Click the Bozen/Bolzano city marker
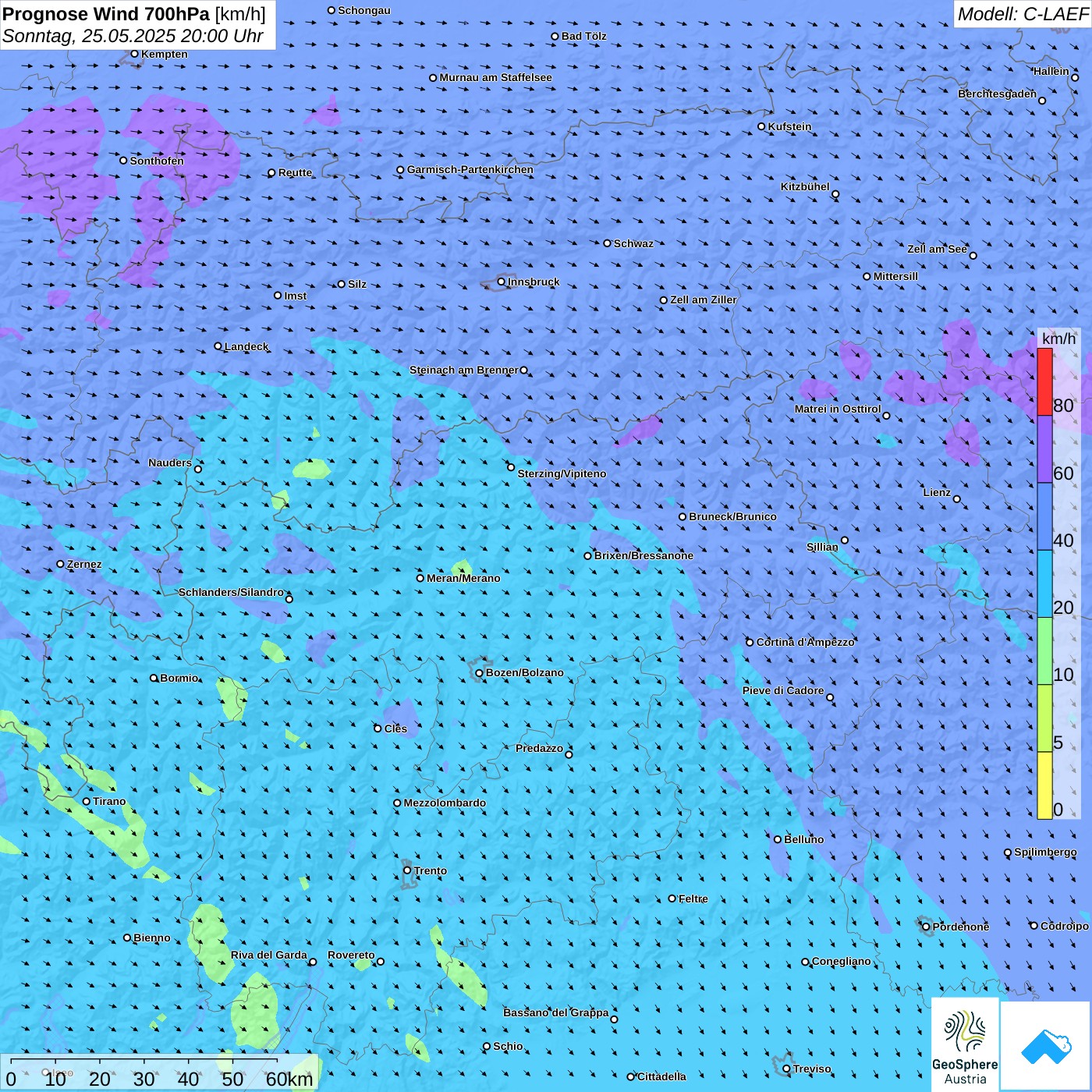The height and width of the screenshot is (1092, 1092). (479, 673)
